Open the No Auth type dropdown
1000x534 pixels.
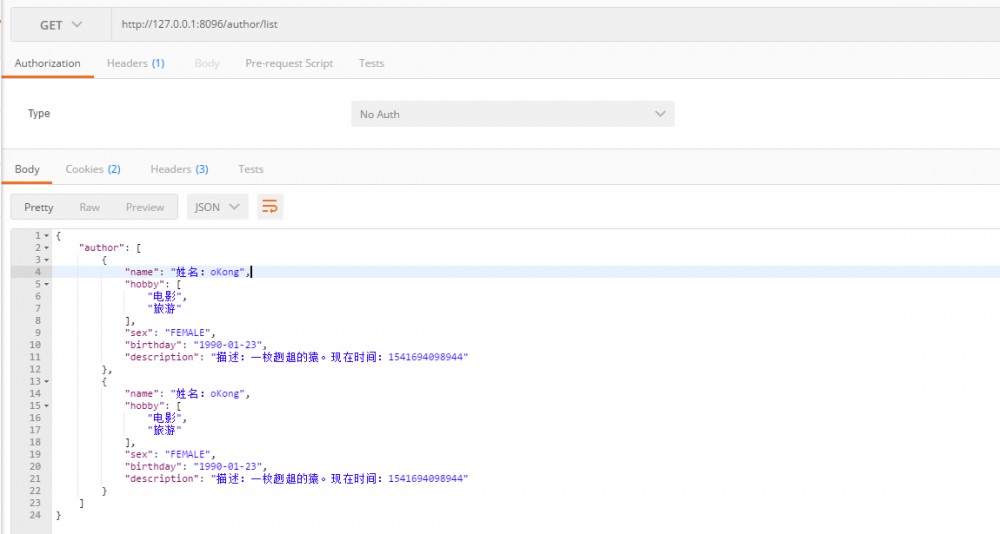[x=512, y=114]
